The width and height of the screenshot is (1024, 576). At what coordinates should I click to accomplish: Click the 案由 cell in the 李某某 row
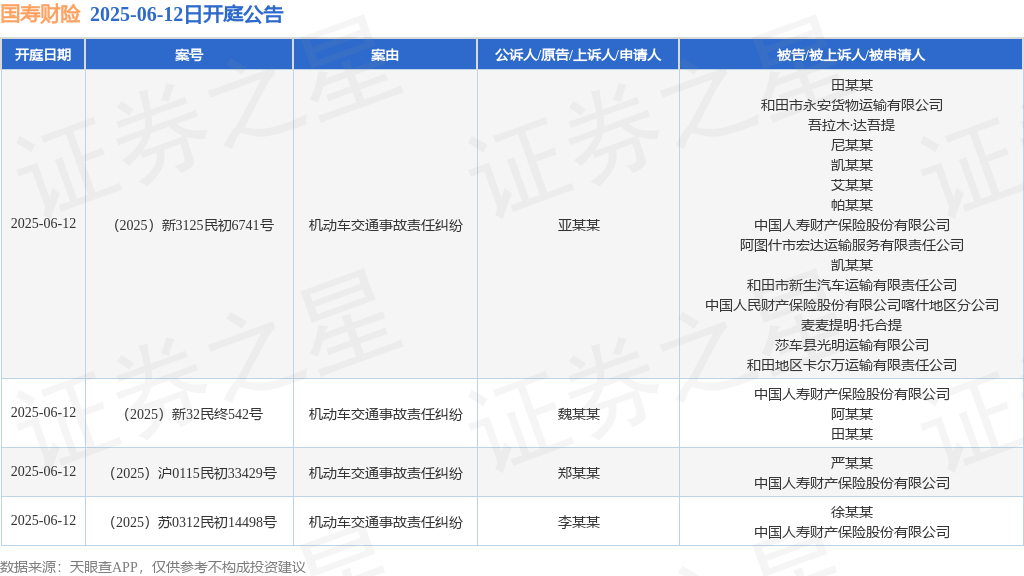[x=385, y=522]
